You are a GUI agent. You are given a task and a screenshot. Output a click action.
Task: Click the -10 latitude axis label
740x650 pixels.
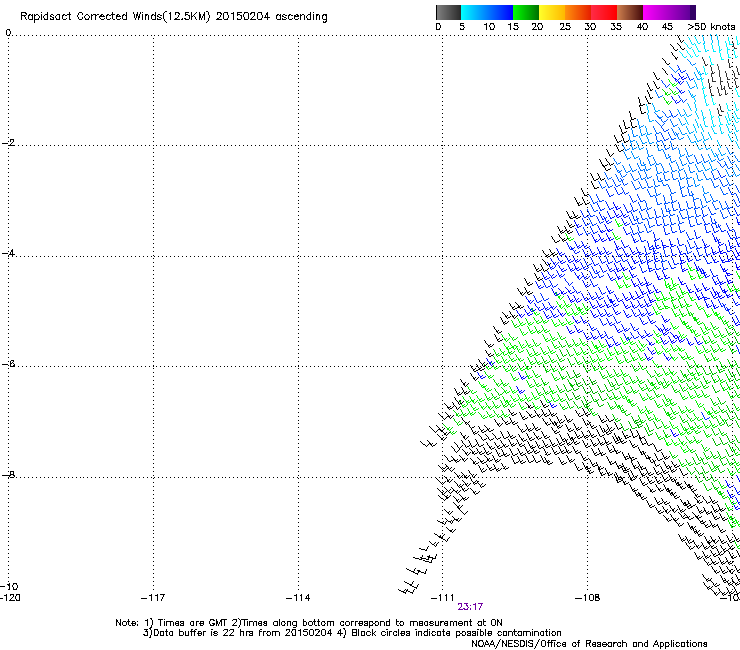[9, 586]
